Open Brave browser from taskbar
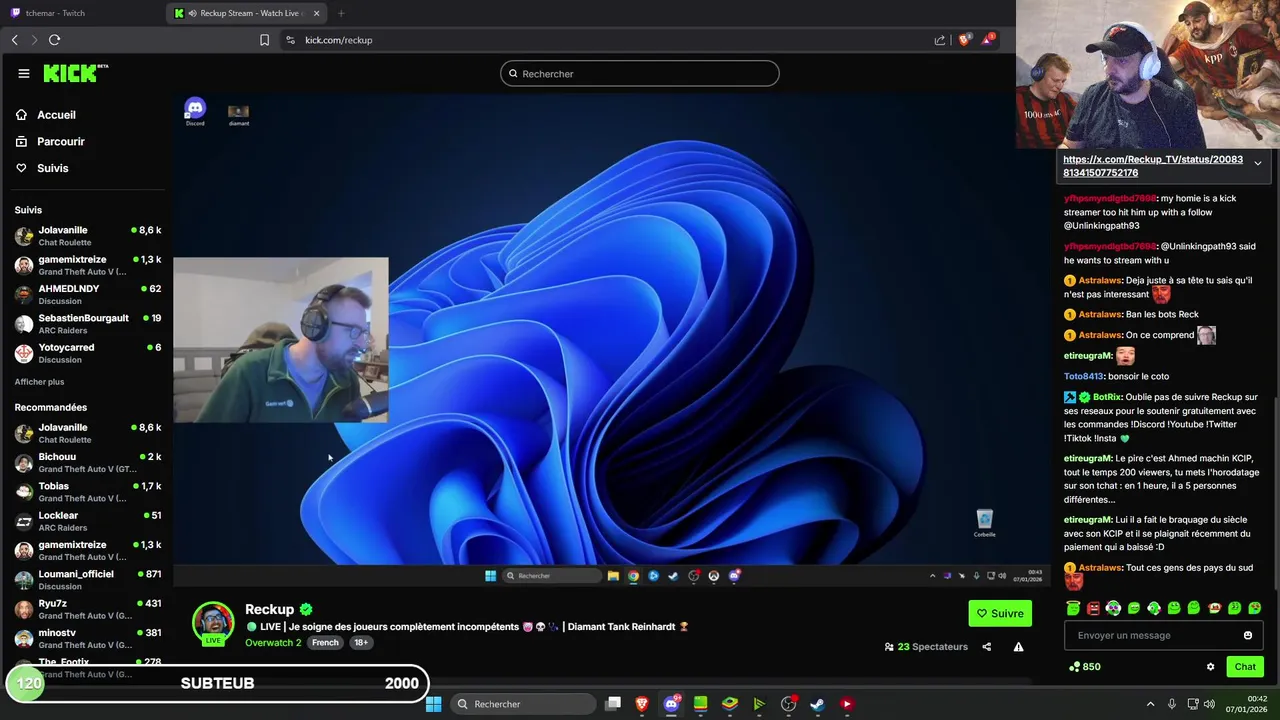Screen dimensions: 1280x720 click(642, 704)
